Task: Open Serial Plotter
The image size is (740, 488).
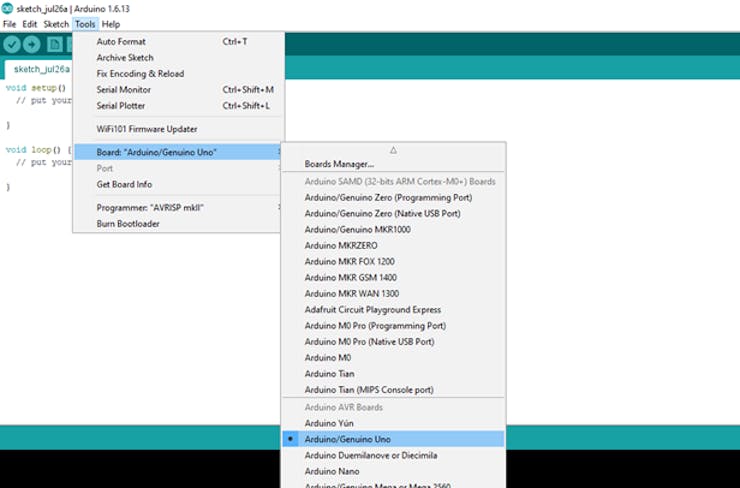Action: pos(179,106)
